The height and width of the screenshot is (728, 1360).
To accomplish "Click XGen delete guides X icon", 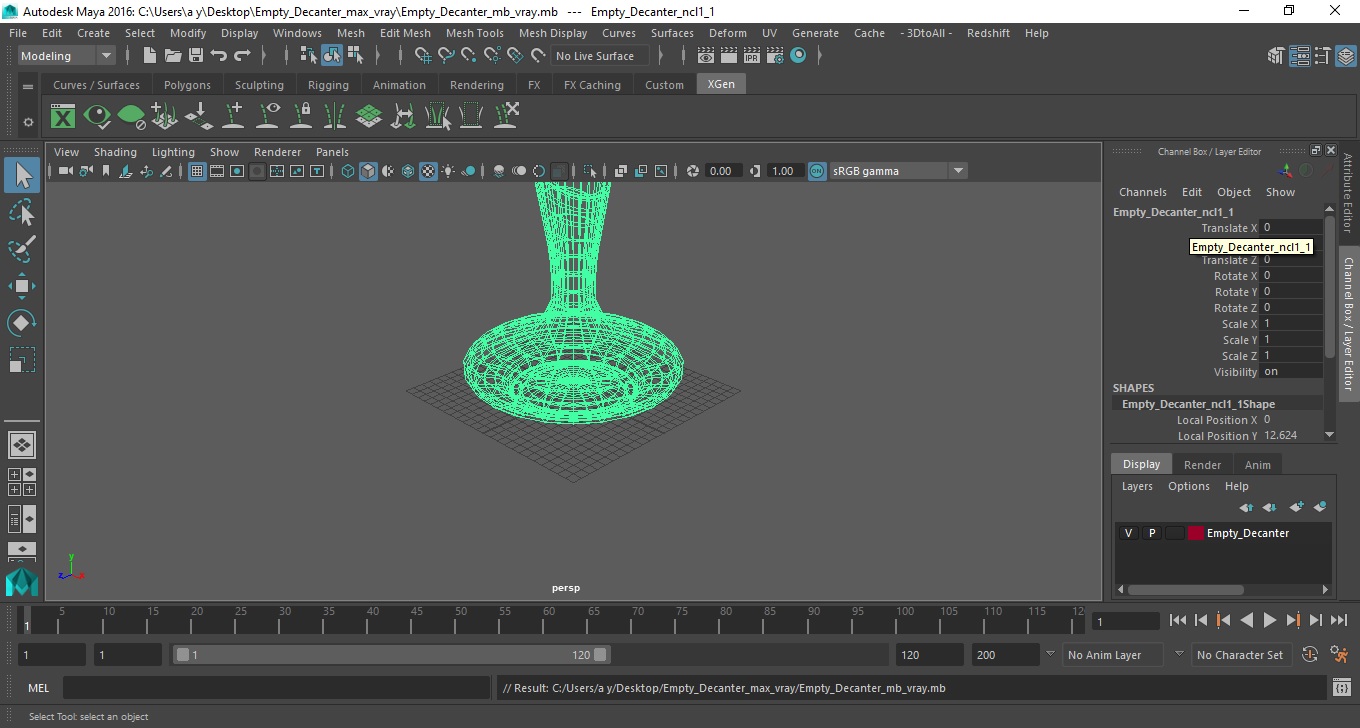I will [x=505, y=116].
